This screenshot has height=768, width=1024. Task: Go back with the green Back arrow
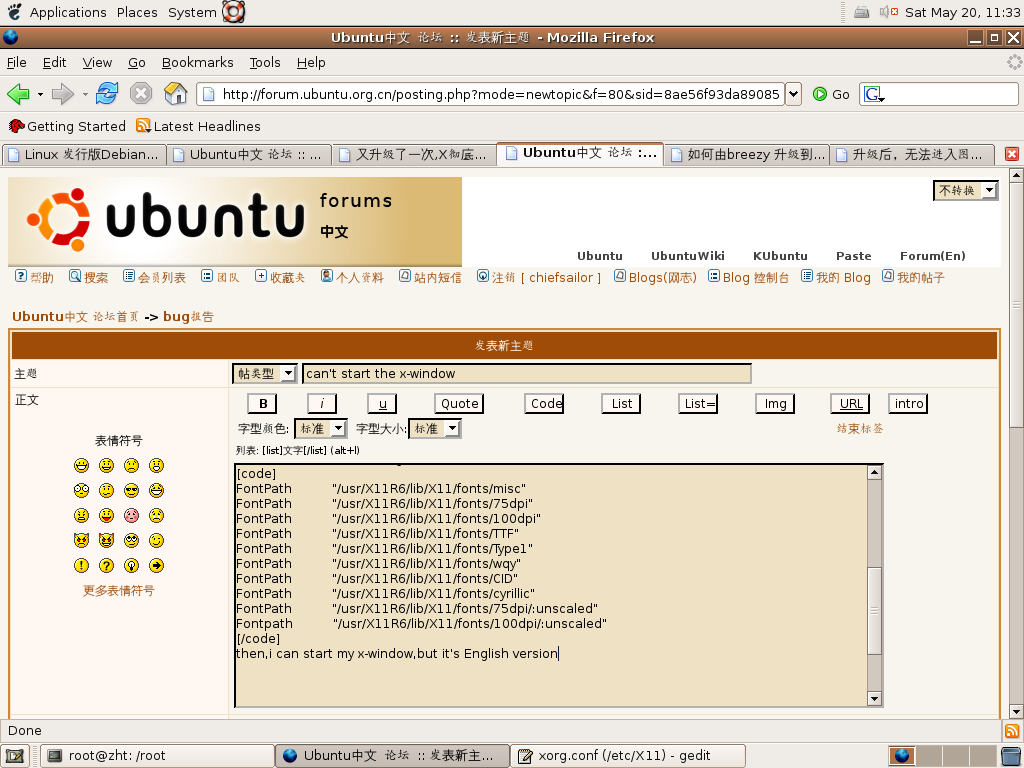pos(18,94)
